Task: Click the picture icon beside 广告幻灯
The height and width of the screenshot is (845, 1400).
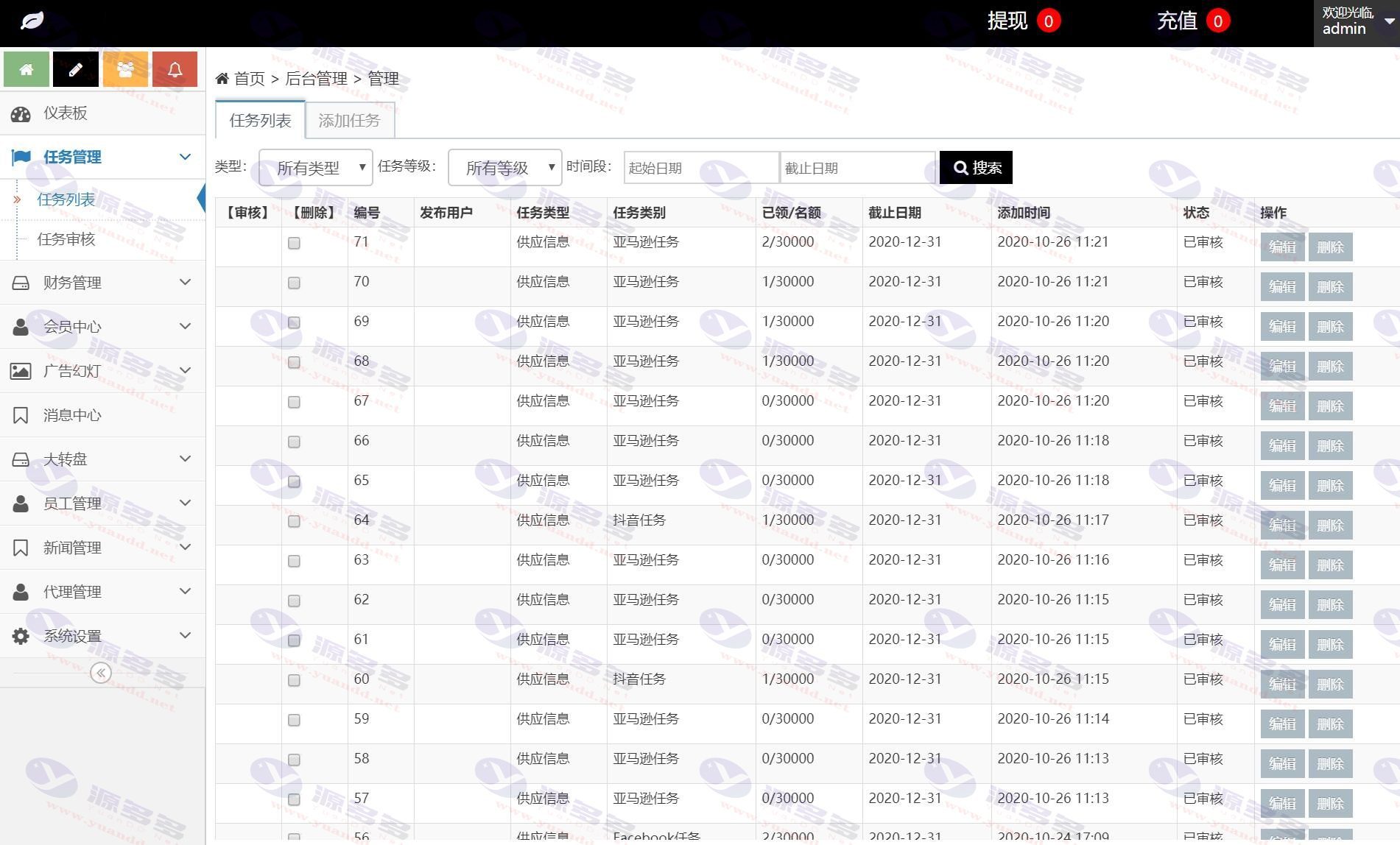Action: [x=21, y=371]
